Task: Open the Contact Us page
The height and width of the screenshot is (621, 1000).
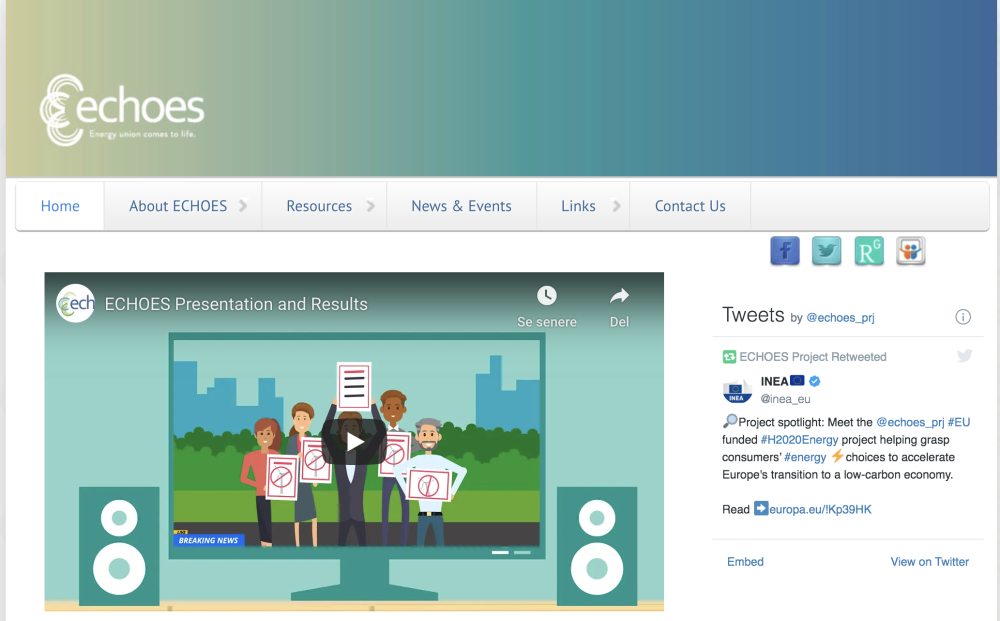Action: coord(690,206)
